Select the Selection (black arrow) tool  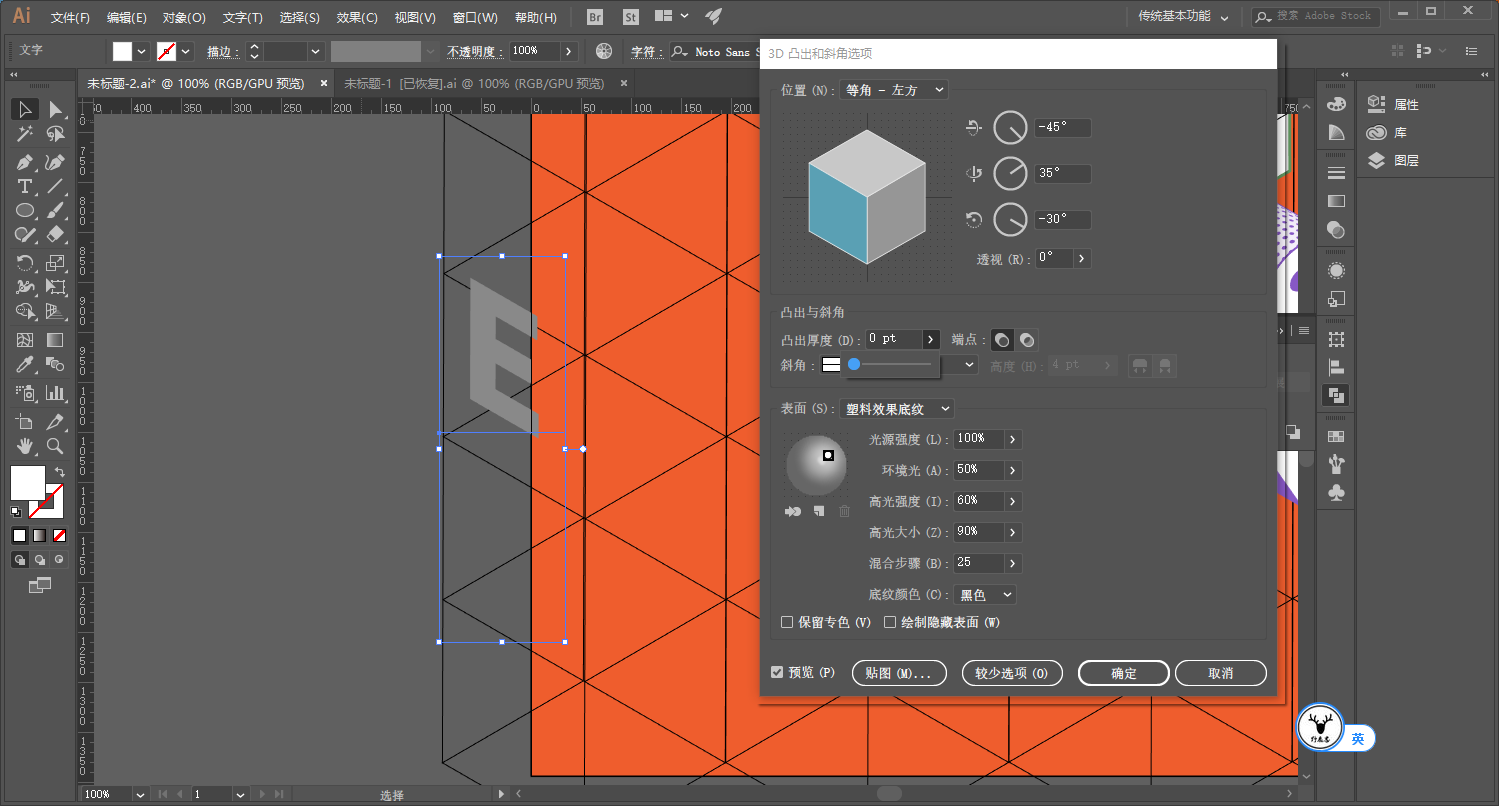coord(25,109)
